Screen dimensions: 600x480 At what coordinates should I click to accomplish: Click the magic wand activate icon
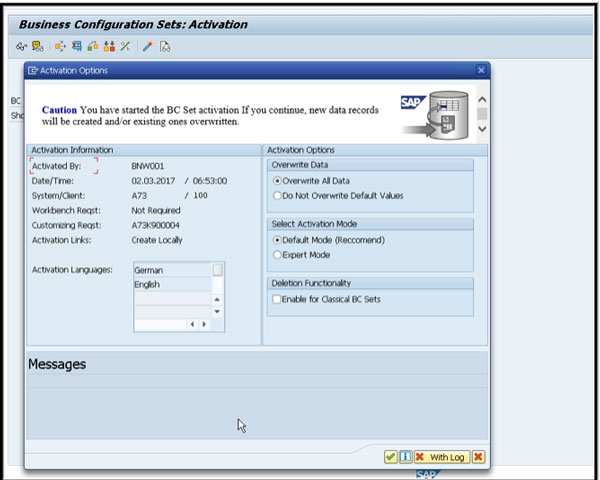tap(148, 47)
